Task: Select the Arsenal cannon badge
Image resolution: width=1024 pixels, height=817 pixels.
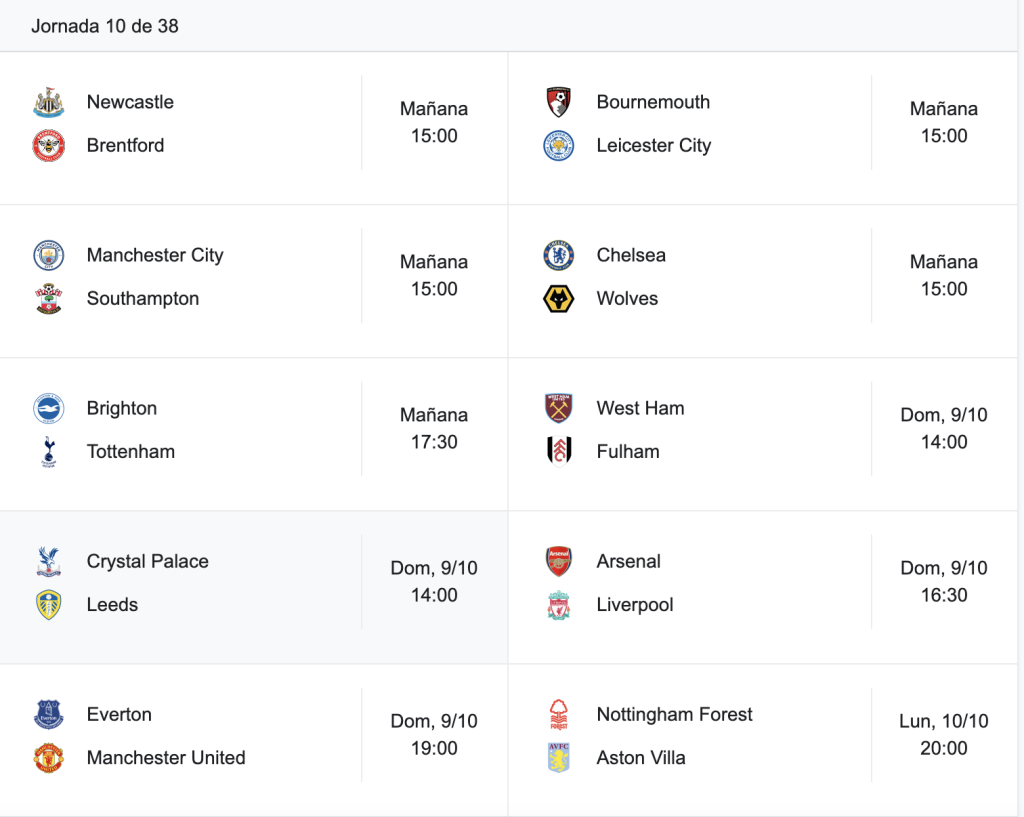Action: [x=558, y=561]
